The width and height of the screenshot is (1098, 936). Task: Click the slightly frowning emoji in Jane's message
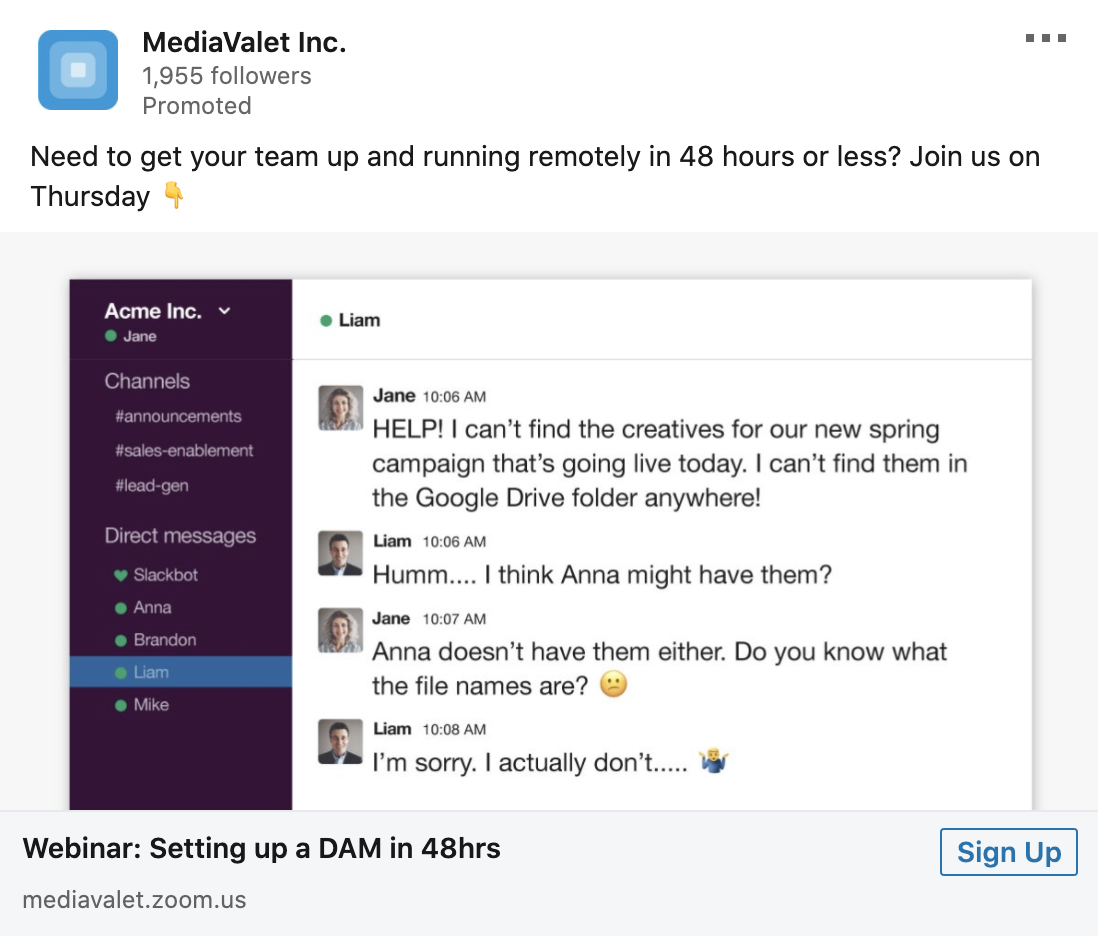tap(614, 685)
